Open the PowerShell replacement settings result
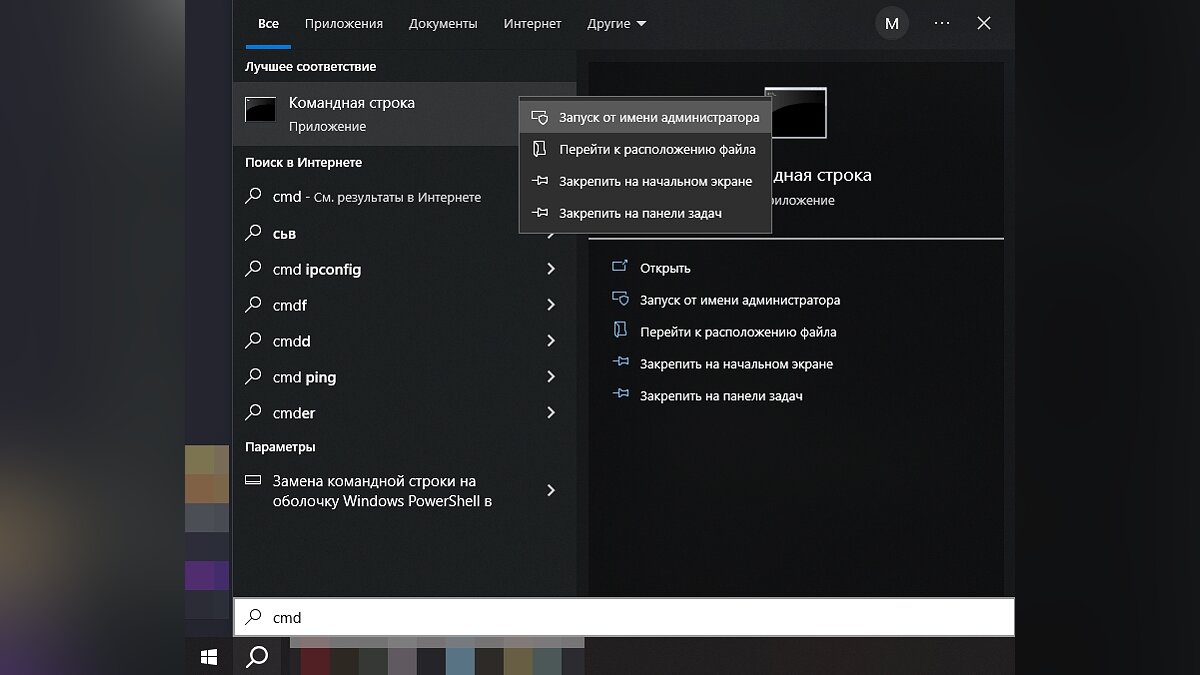 381,491
